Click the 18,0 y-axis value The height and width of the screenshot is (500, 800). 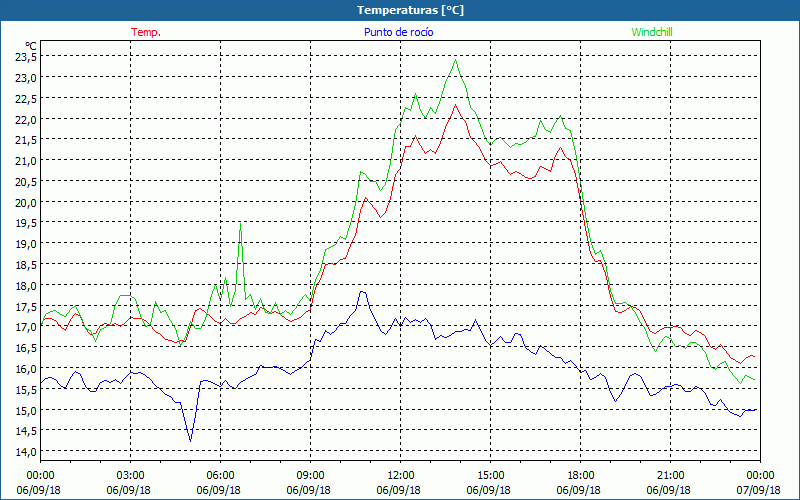pos(26,286)
